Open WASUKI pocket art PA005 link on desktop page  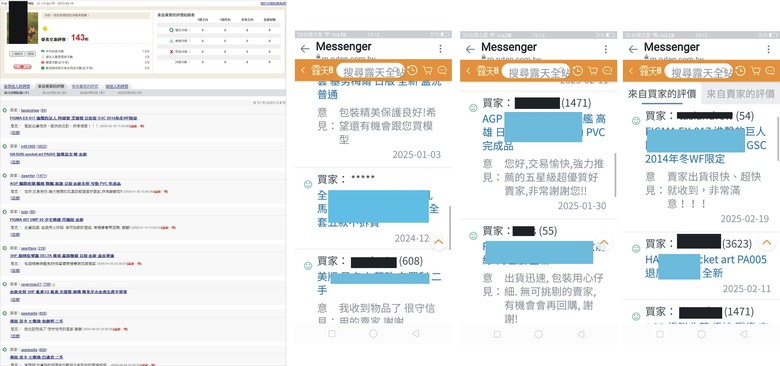48,154
